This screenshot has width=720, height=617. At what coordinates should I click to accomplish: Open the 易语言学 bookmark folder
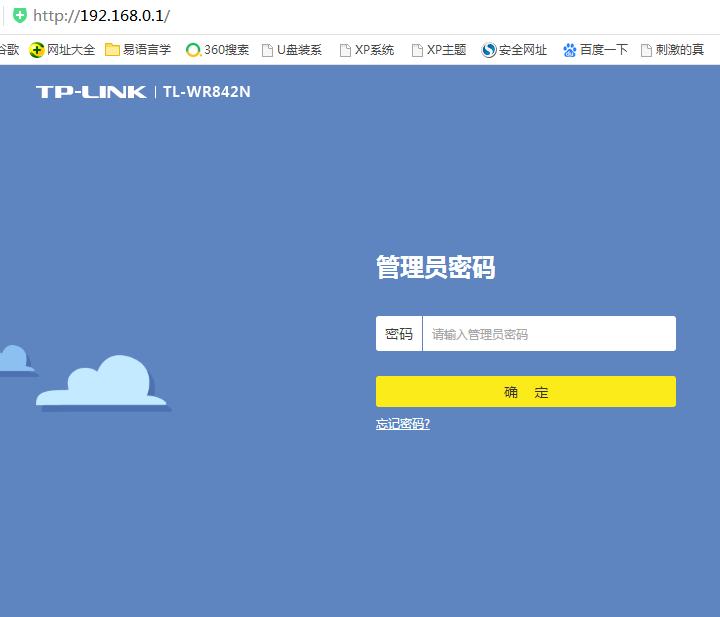138,50
